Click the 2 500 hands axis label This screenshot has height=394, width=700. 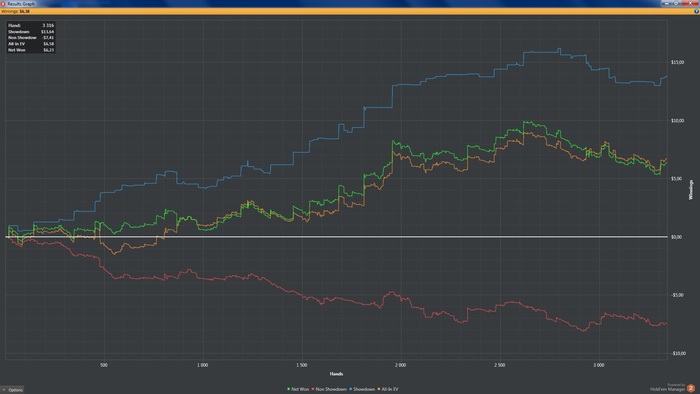coord(500,365)
